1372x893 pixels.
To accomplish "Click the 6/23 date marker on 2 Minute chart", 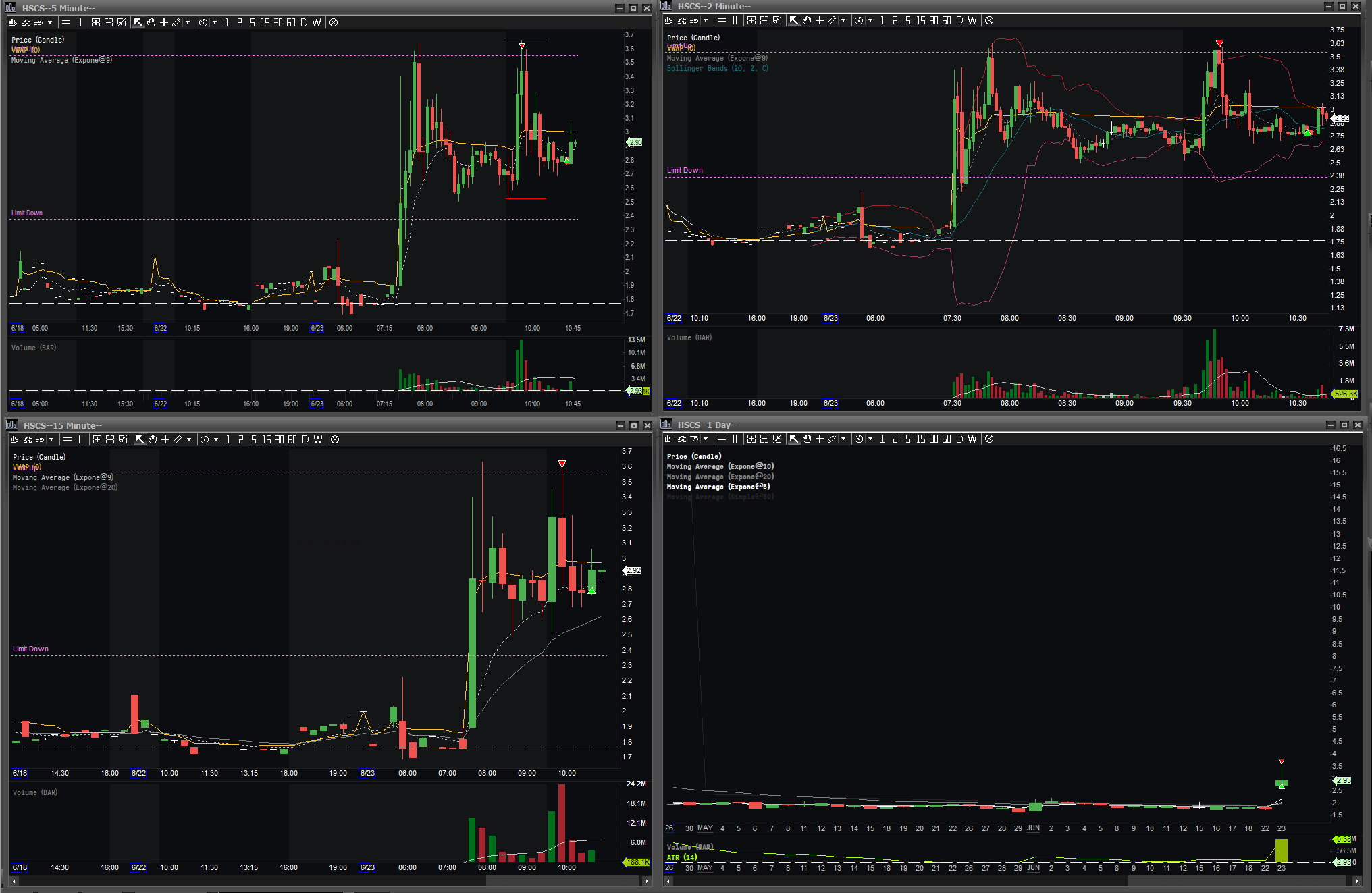I will click(830, 318).
